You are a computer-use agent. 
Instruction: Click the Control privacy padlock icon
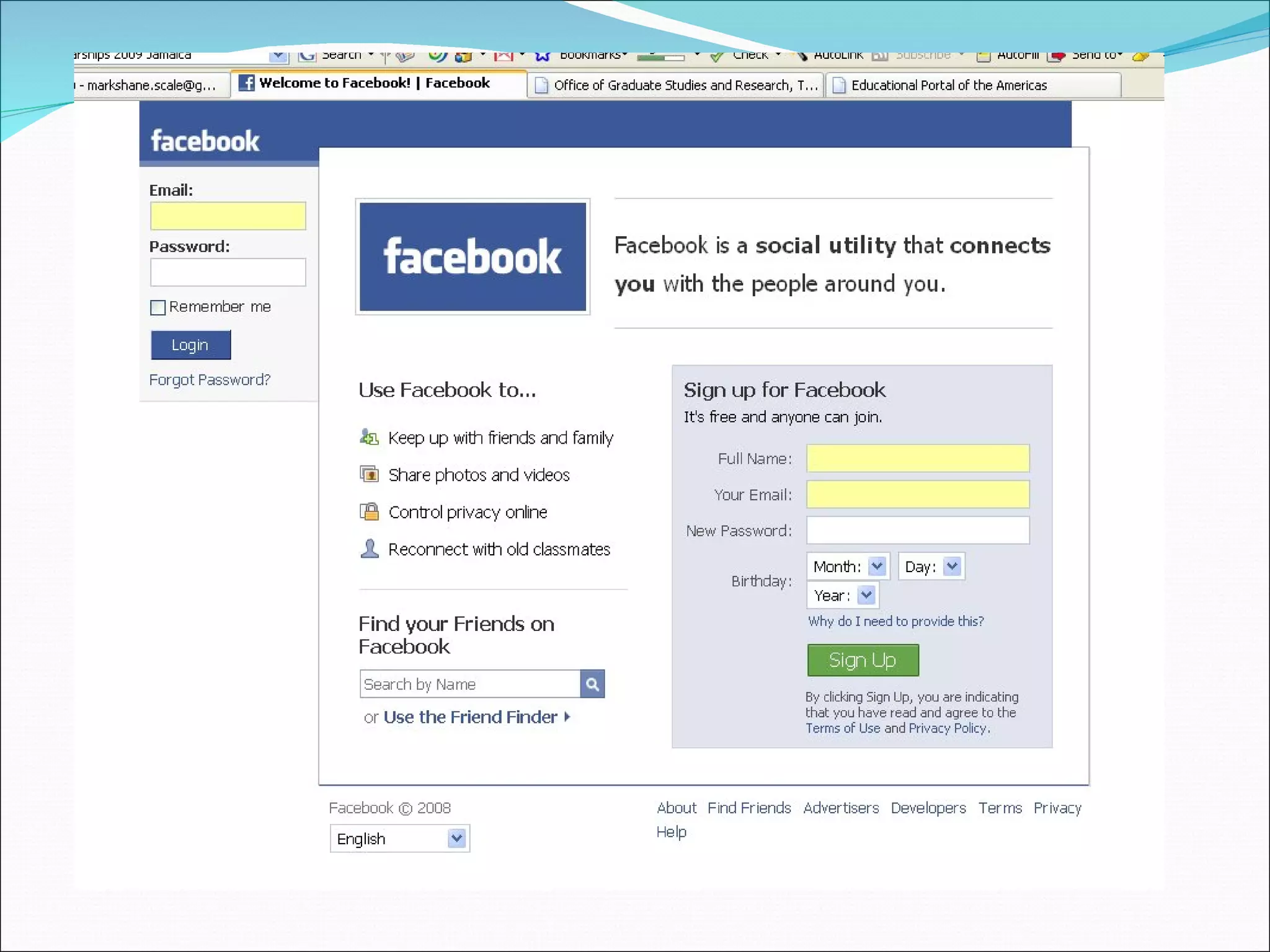369,512
